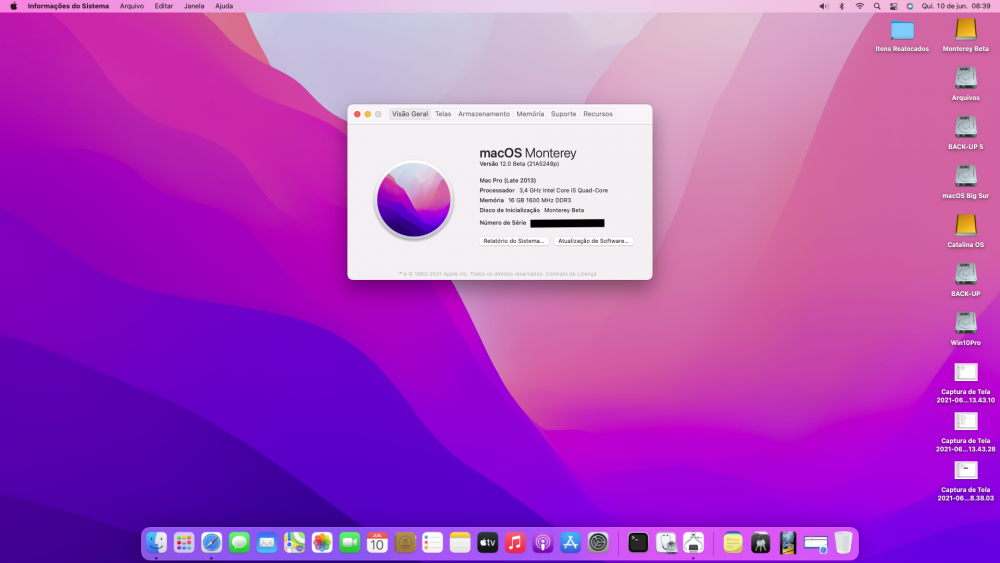Open Finder in the Dock
The width and height of the screenshot is (1000, 563).
click(156, 543)
